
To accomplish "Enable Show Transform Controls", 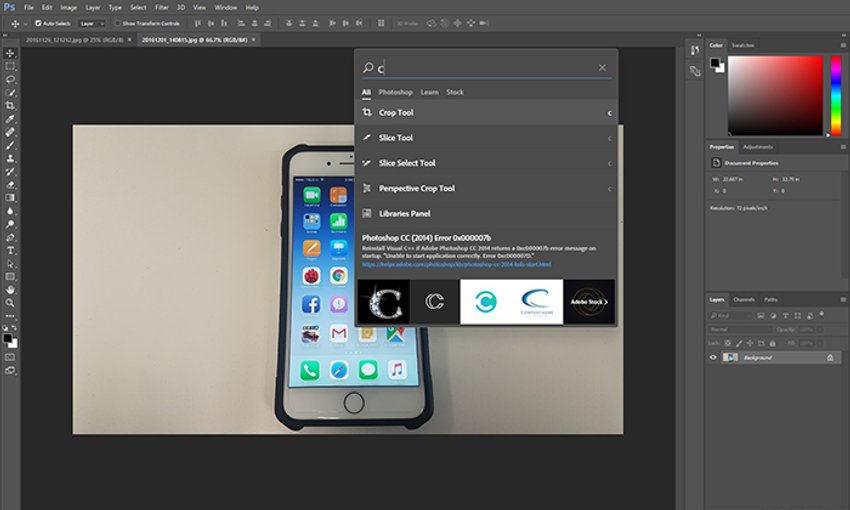I will click(x=116, y=22).
